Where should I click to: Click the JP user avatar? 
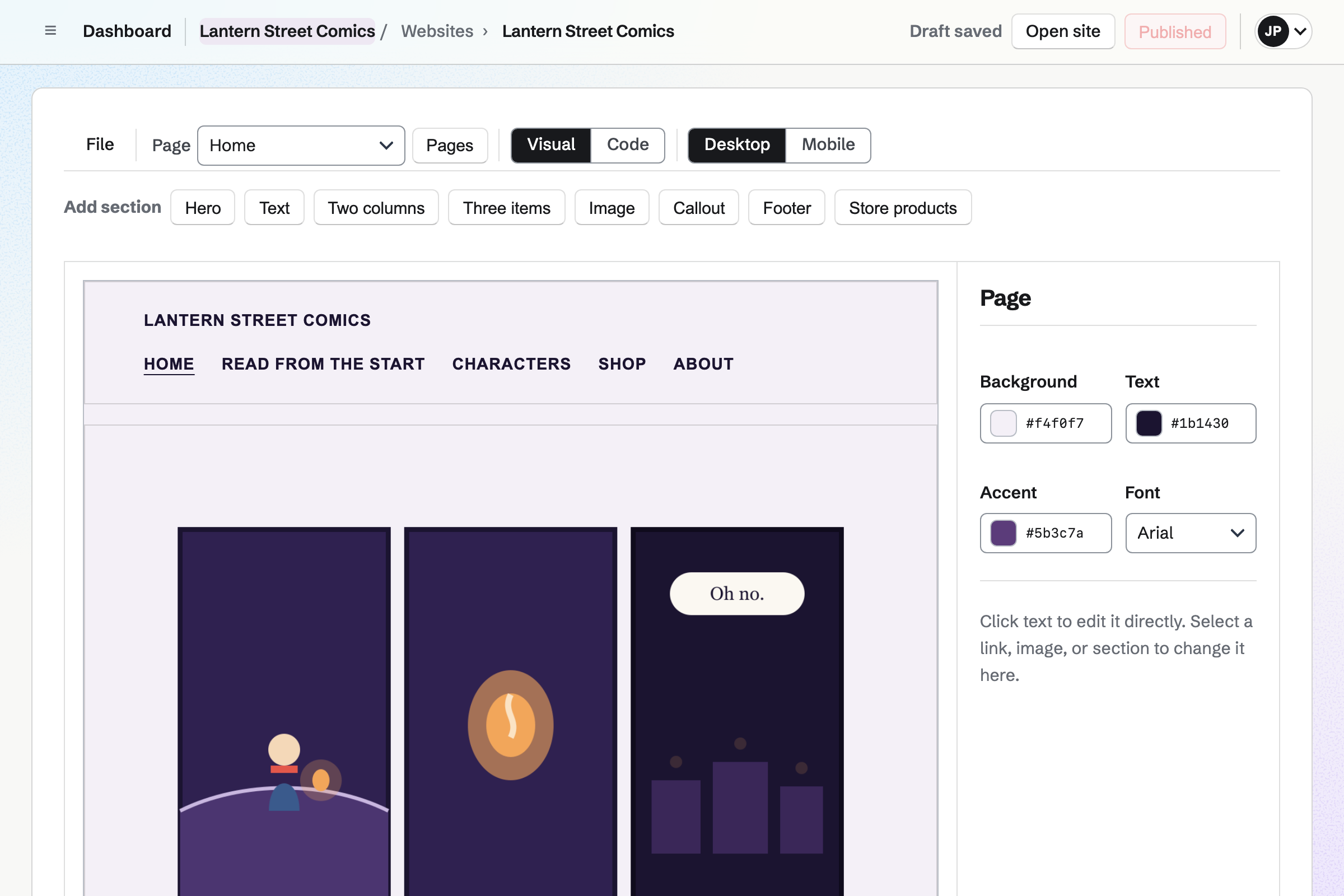point(1272,31)
